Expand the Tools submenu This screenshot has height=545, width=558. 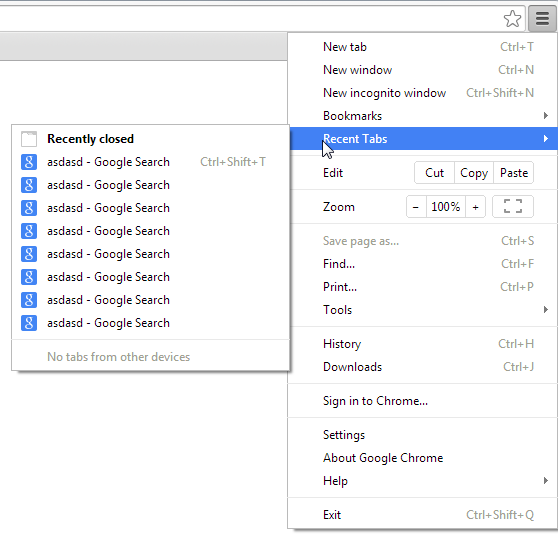tap(423, 310)
